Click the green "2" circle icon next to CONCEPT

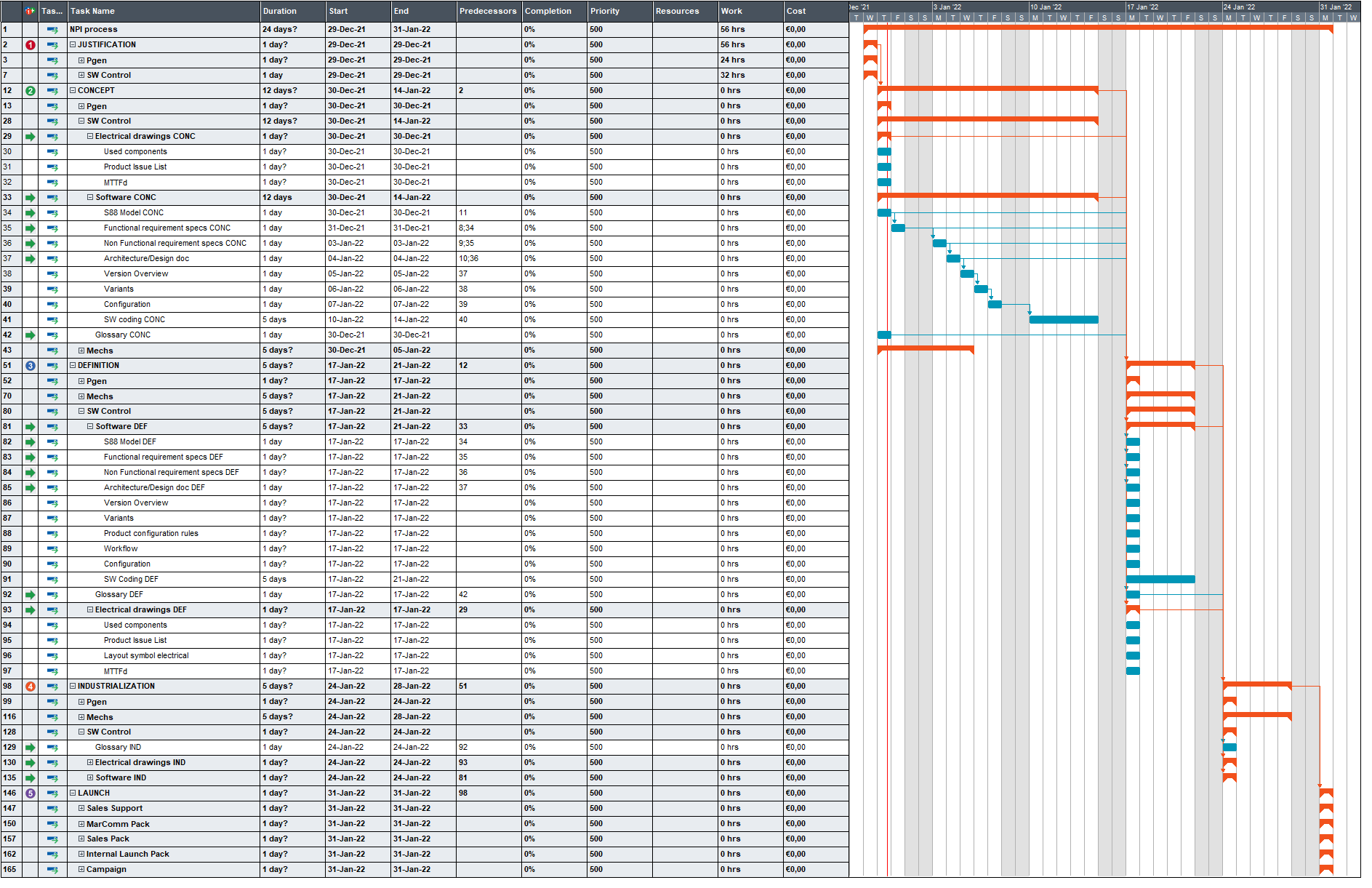[x=29, y=90]
